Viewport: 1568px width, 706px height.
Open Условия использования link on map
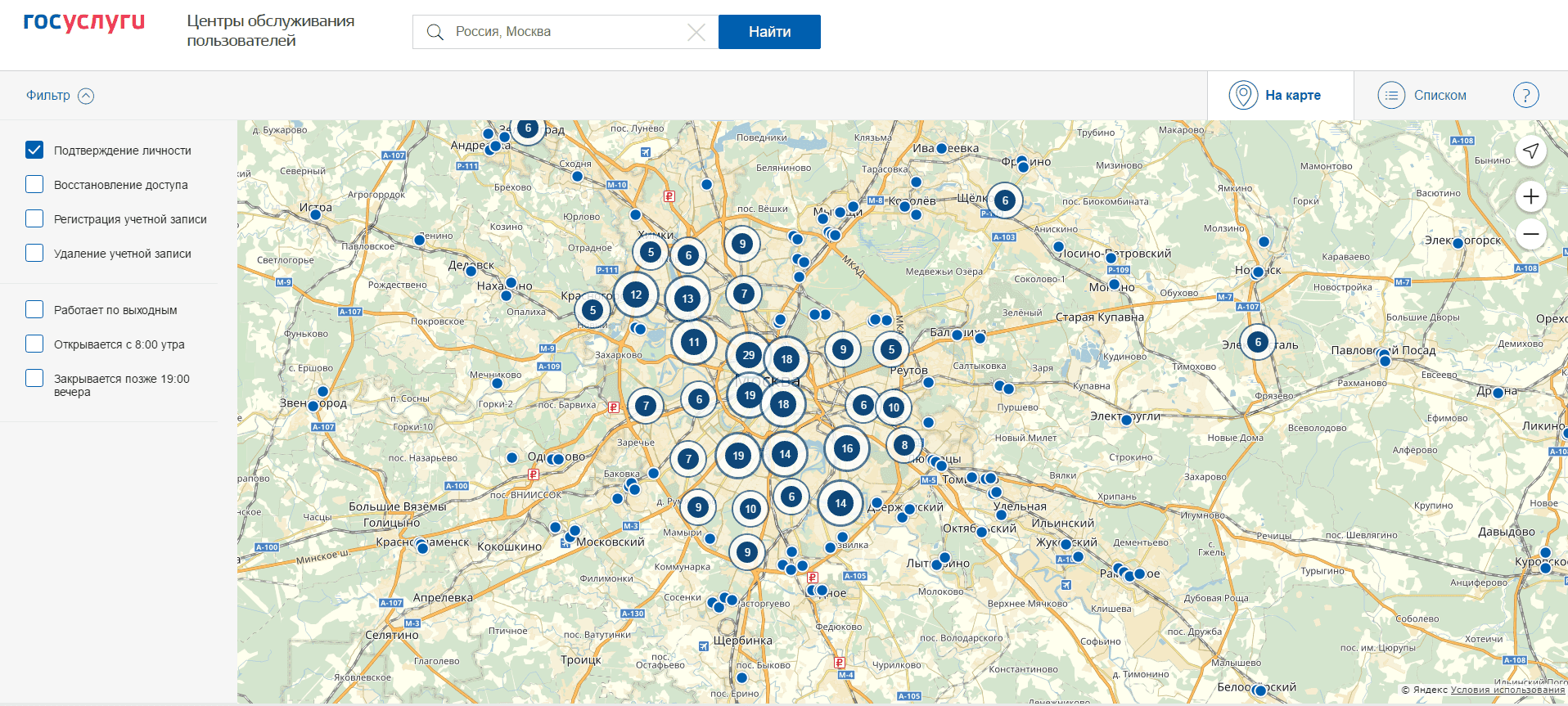tap(1507, 690)
